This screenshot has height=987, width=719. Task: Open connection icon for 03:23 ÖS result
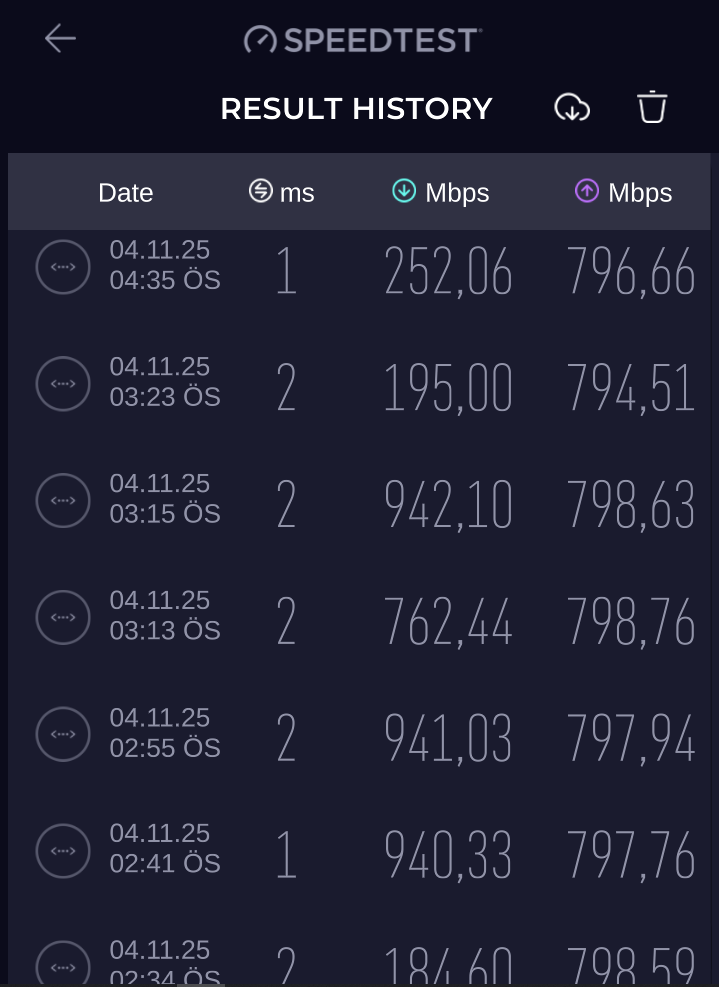pos(63,384)
